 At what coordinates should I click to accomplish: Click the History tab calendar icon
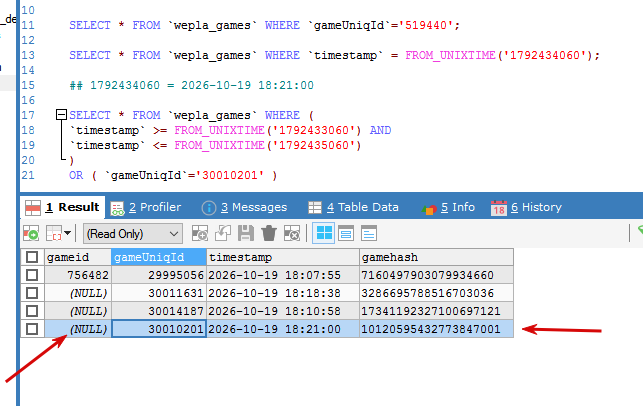[499, 208]
